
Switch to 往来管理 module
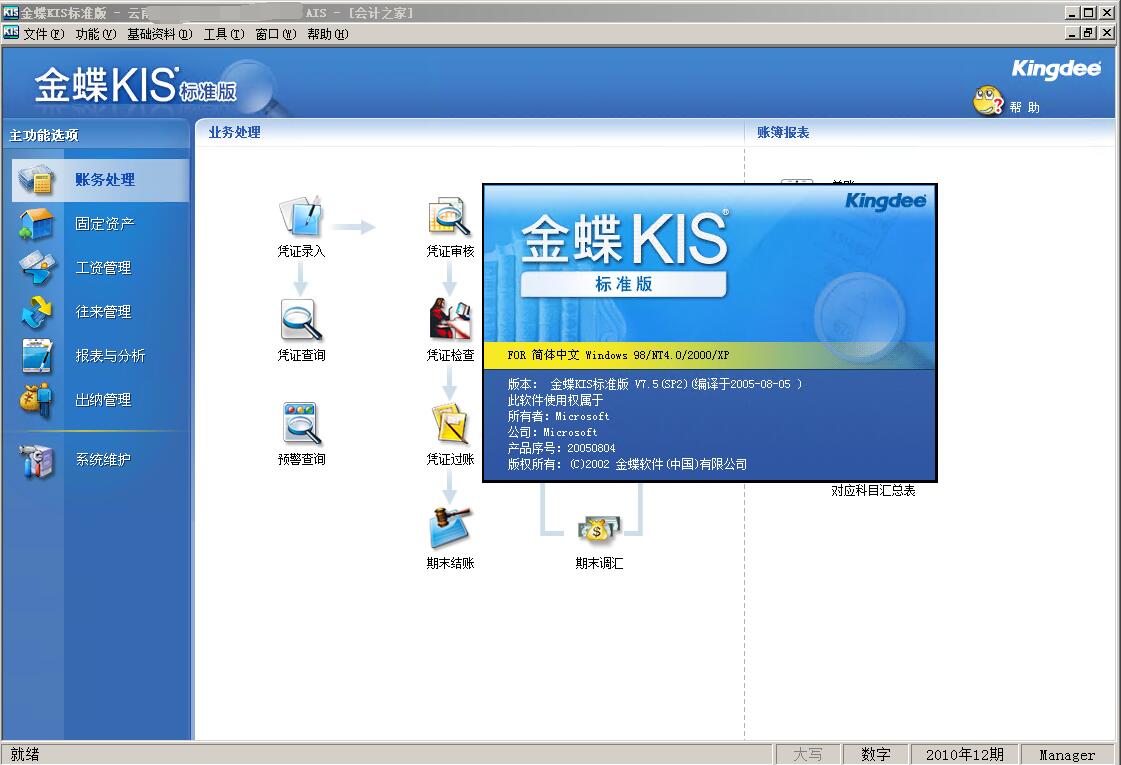coord(103,312)
